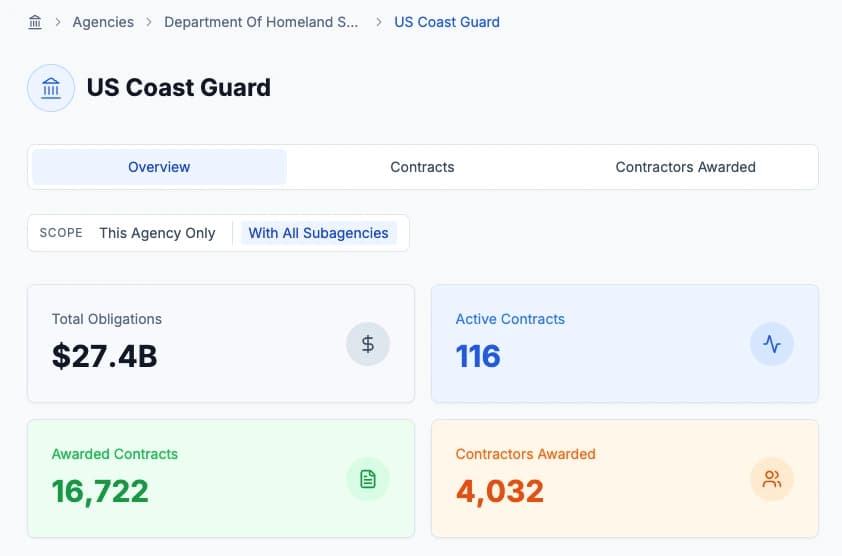Image resolution: width=842 pixels, height=556 pixels.
Task: Click the US Coast Guard agency logo icon
Action: click(x=51, y=88)
